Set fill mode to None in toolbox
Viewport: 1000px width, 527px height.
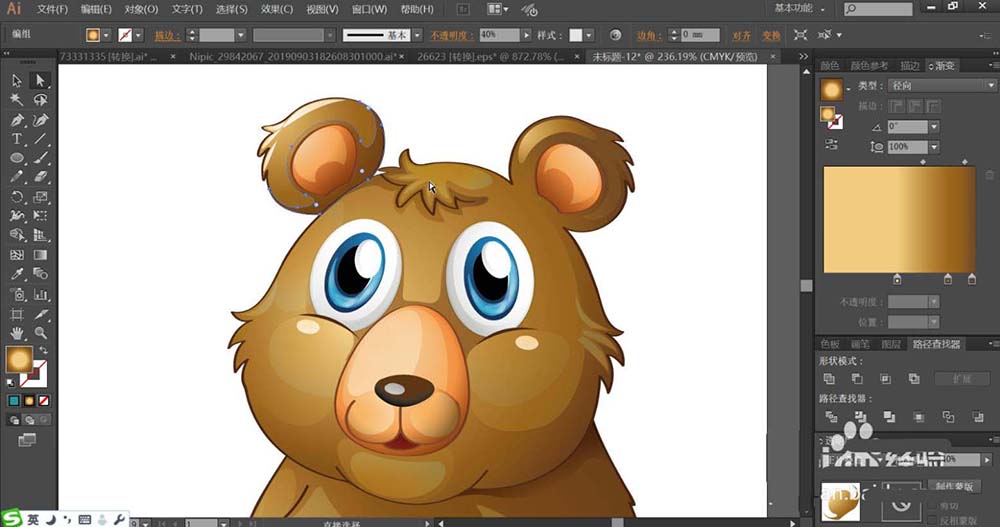pos(43,401)
